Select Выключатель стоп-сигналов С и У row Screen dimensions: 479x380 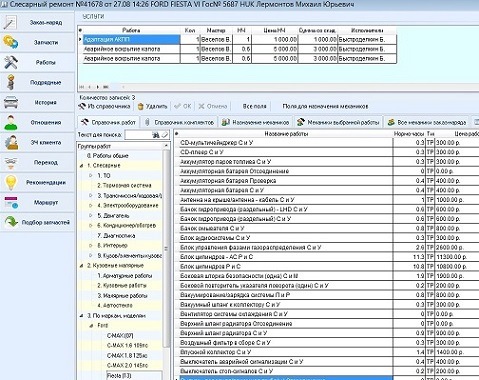(x=286, y=371)
